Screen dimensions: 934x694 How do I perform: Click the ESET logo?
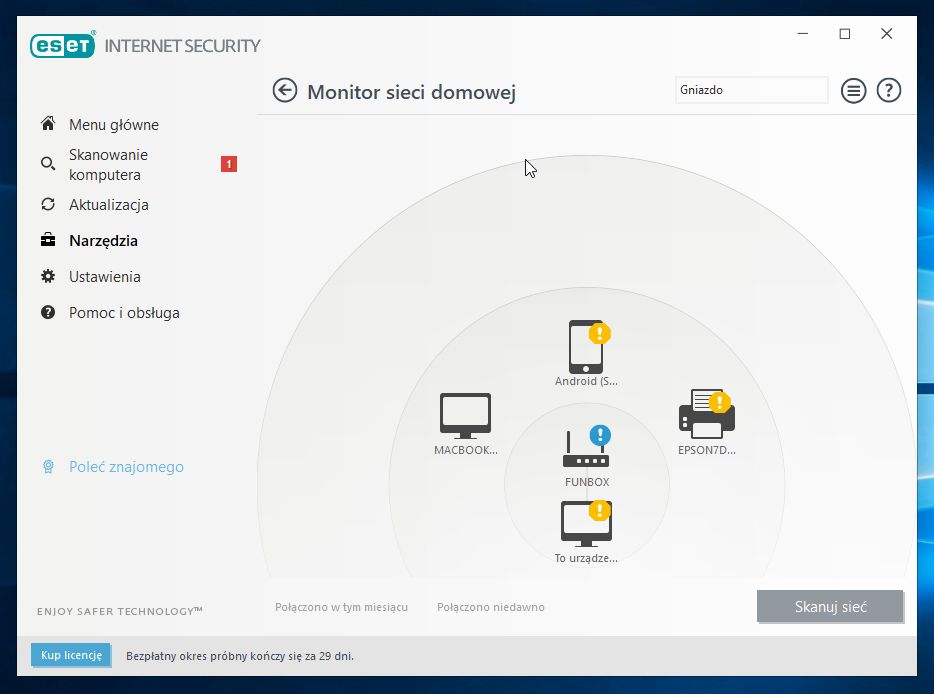point(63,45)
